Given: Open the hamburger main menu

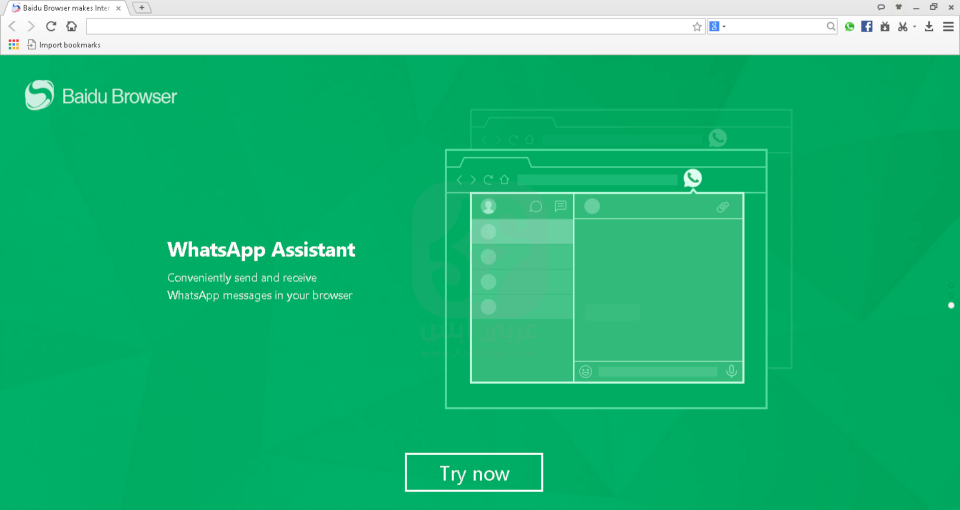Looking at the screenshot, I should (948, 27).
